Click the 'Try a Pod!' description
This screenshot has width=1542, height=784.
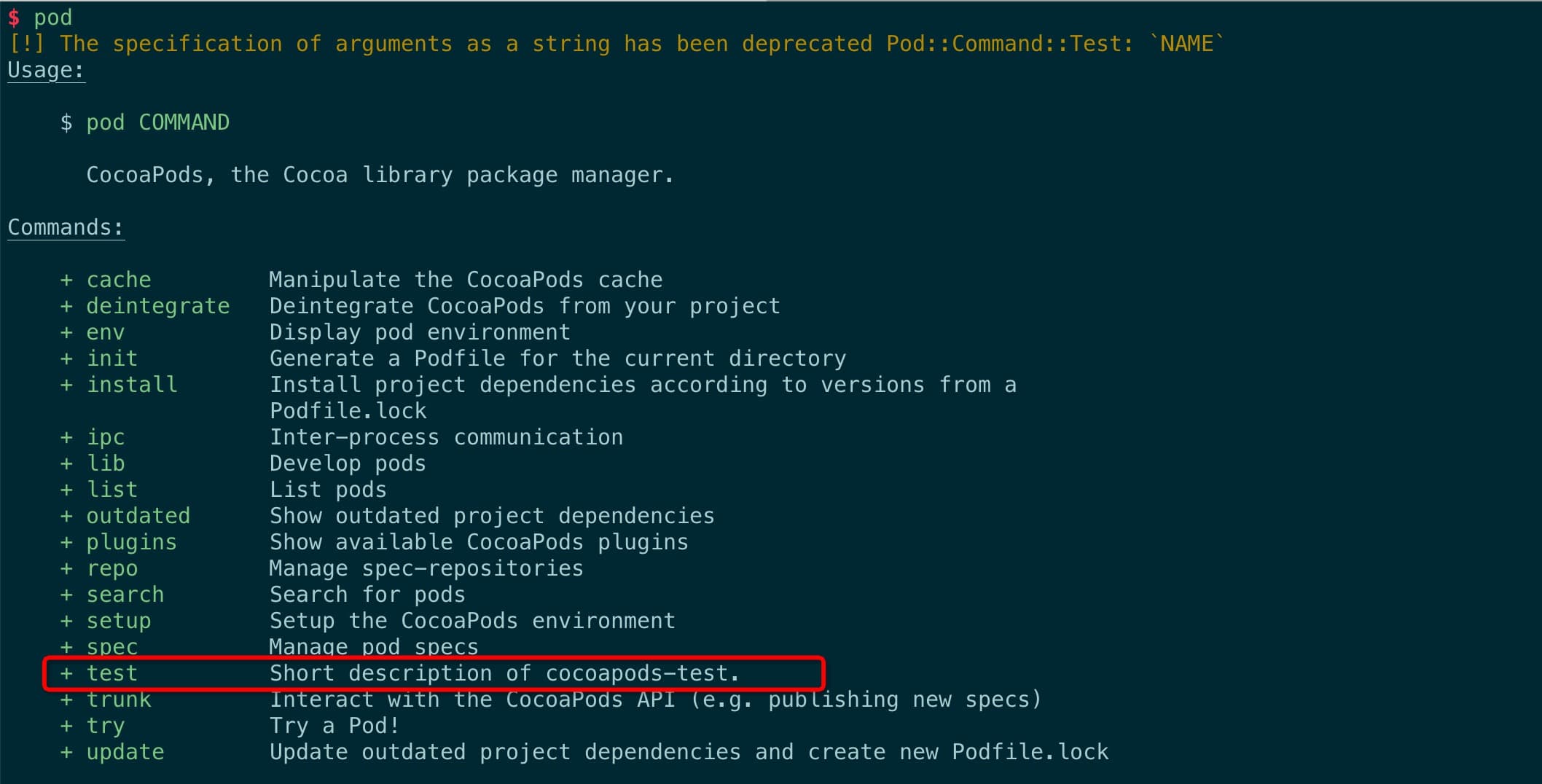[x=334, y=726]
